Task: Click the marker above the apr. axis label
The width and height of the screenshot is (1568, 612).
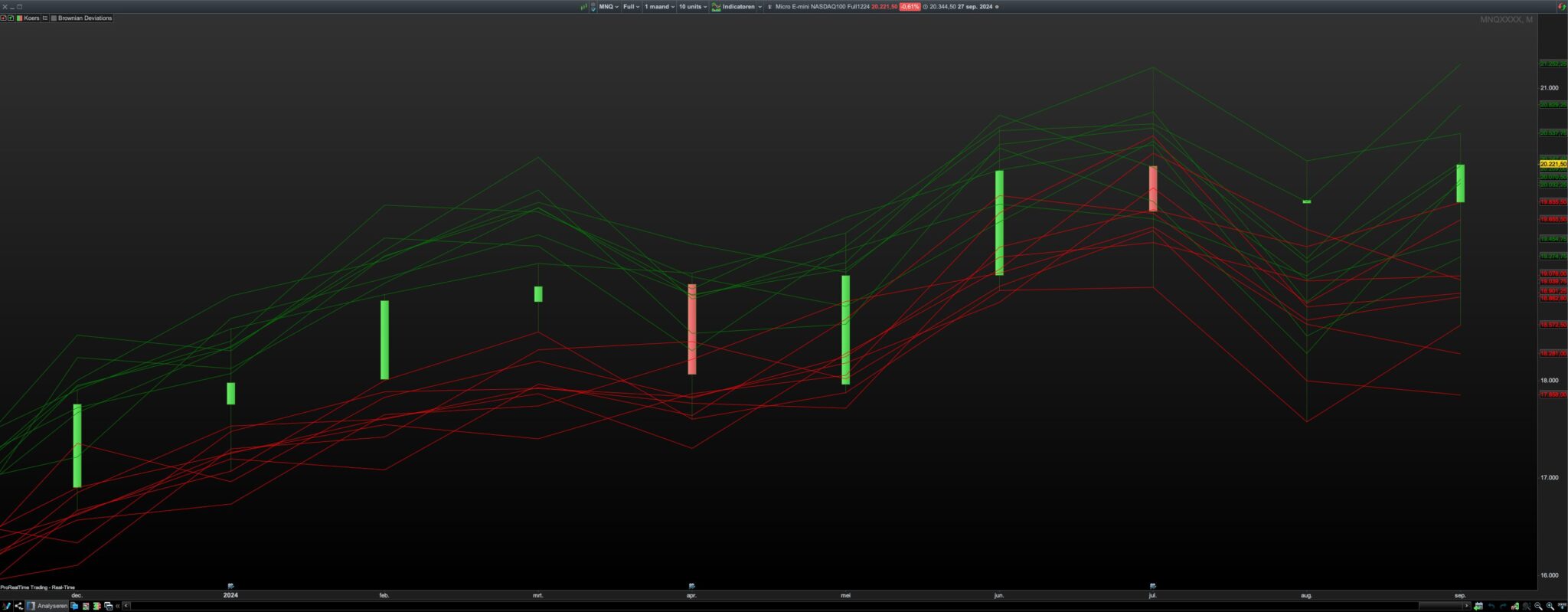Action: point(692,586)
